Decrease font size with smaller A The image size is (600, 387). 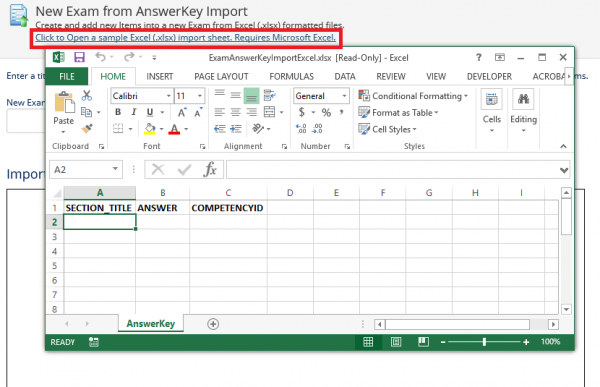click(198, 112)
